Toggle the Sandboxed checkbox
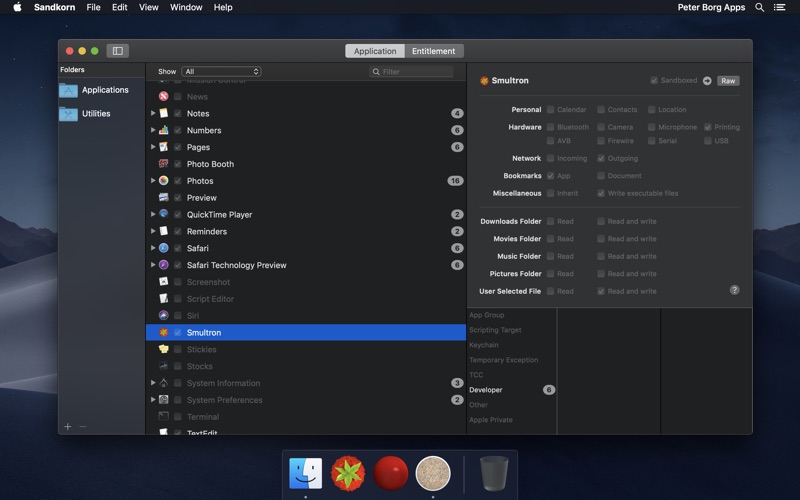This screenshot has height=500, width=800. [654, 81]
